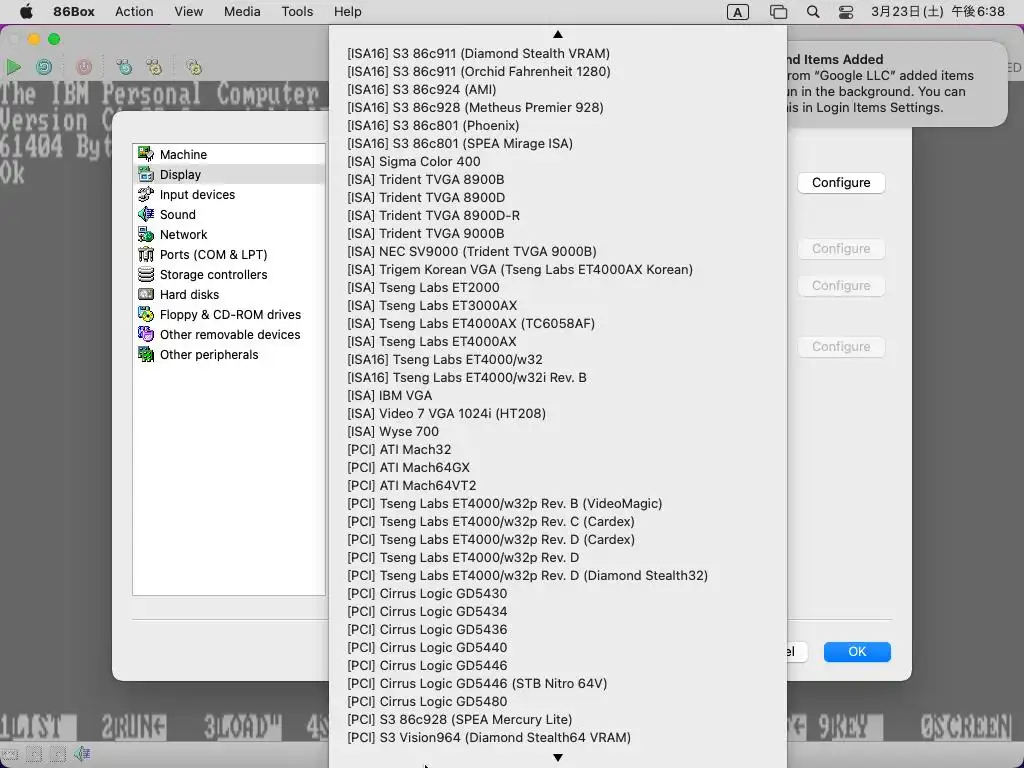Open the Action menu
The width and height of the screenshot is (1024, 768).
134,12
